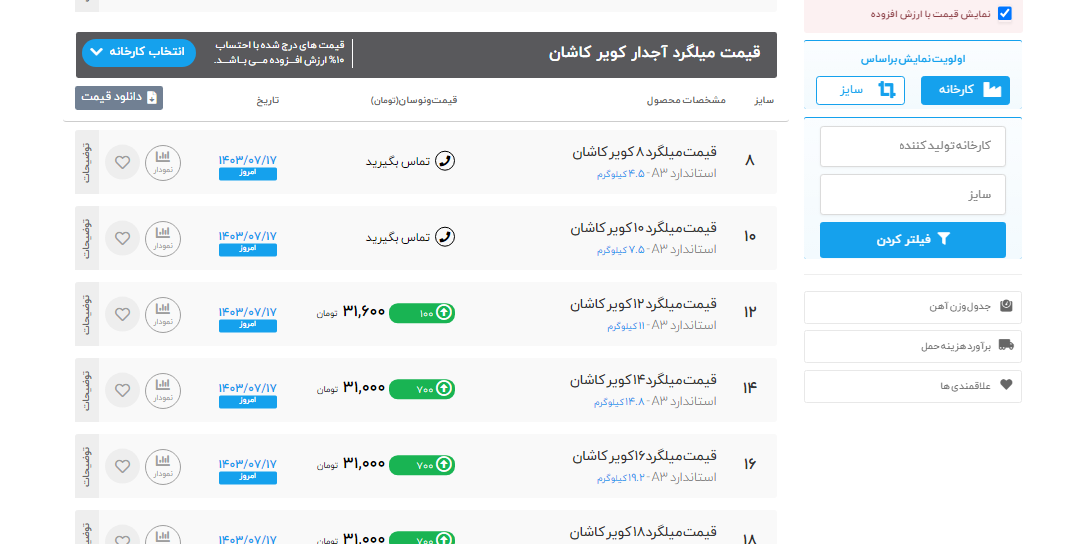This screenshot has width=1069, height=544.
Task: Click the heart icon for size 12 row
Action: (x=122, y=314)
